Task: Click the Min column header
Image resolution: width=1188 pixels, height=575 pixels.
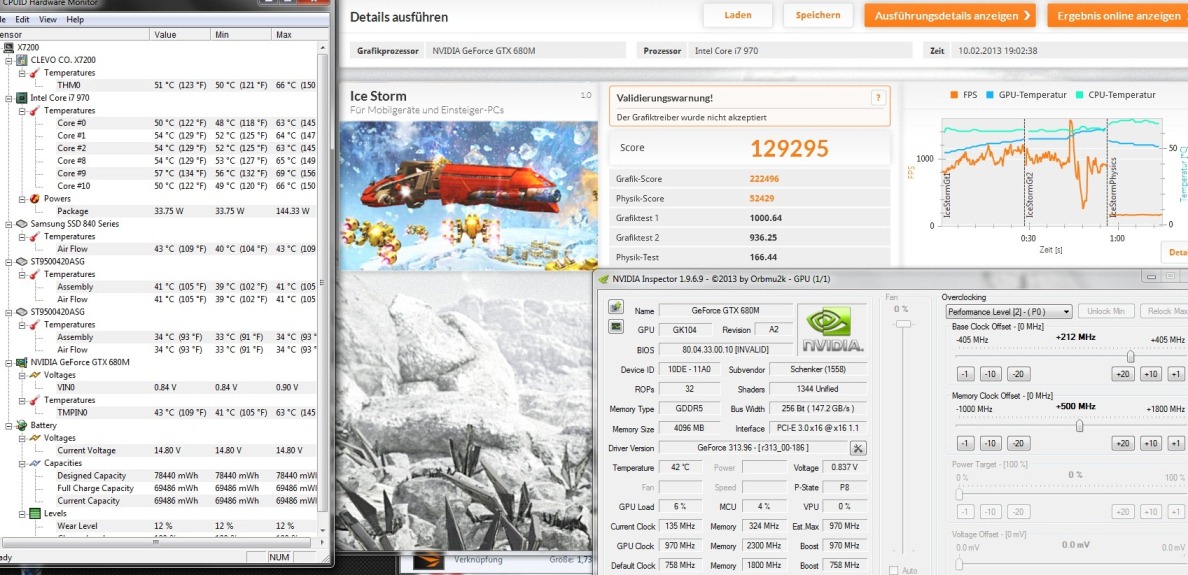Action: [x=242, y=35]
